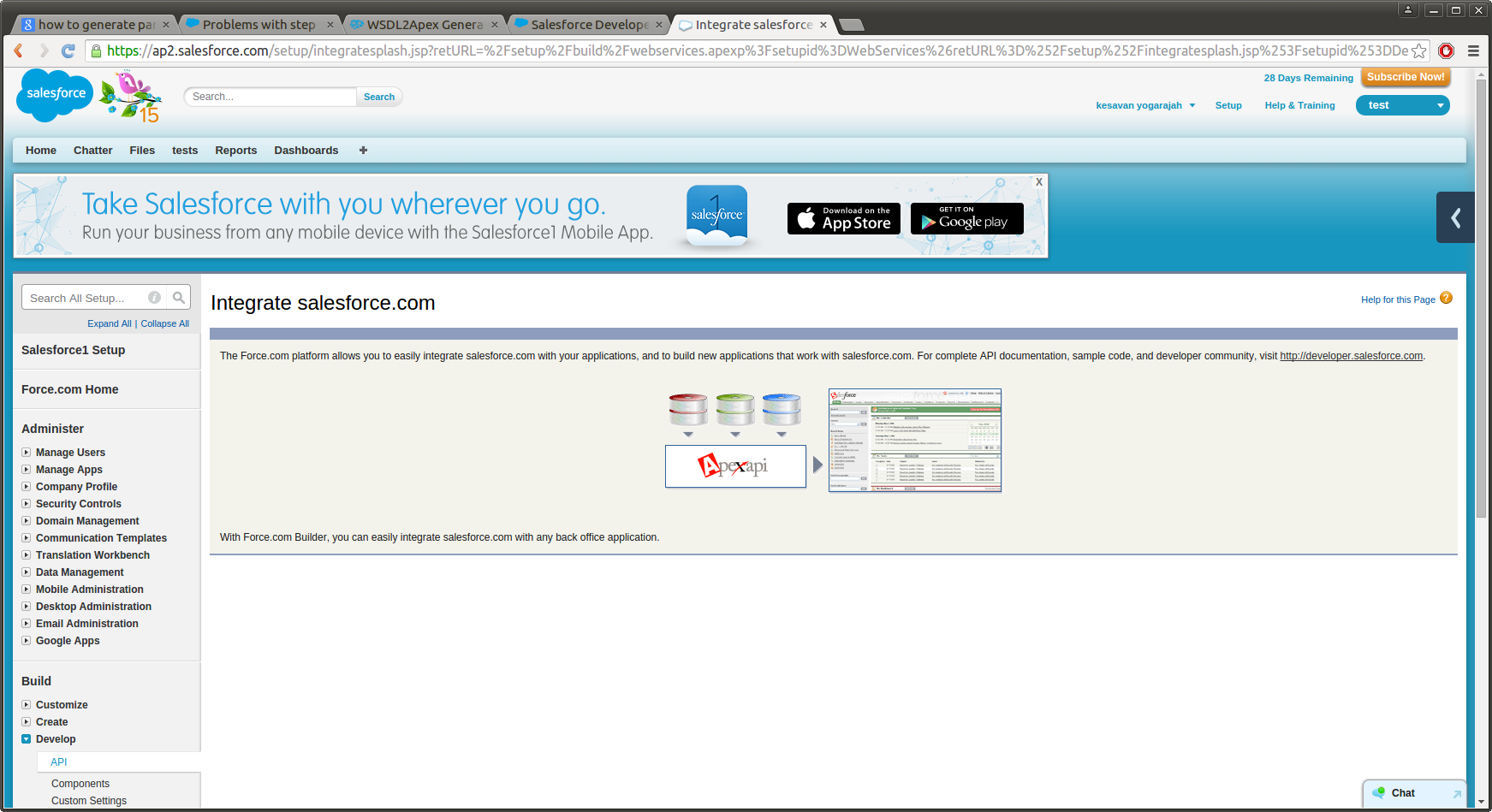Open the Files tab
The width and height of the screenshot is (1492, 812).
pos(142,151)
